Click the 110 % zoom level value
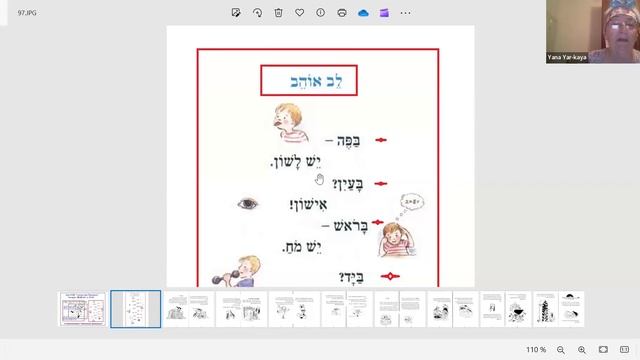The image size is (640, 360). pos(536,350)
